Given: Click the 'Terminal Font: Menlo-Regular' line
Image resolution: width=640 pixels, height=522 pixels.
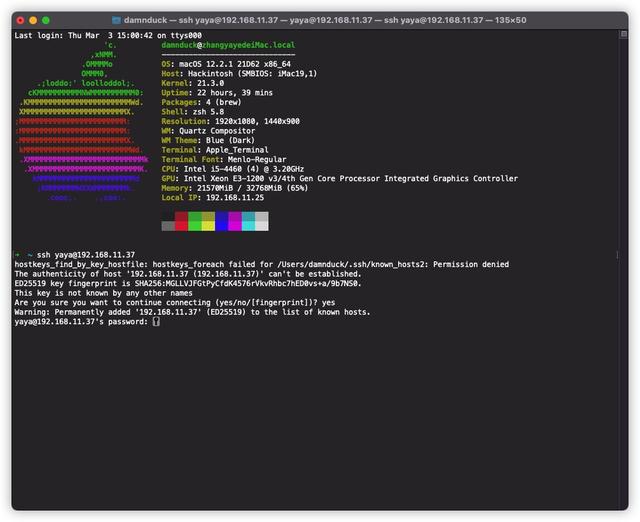Looking at the screenshot, I should [x=224, y=160].
